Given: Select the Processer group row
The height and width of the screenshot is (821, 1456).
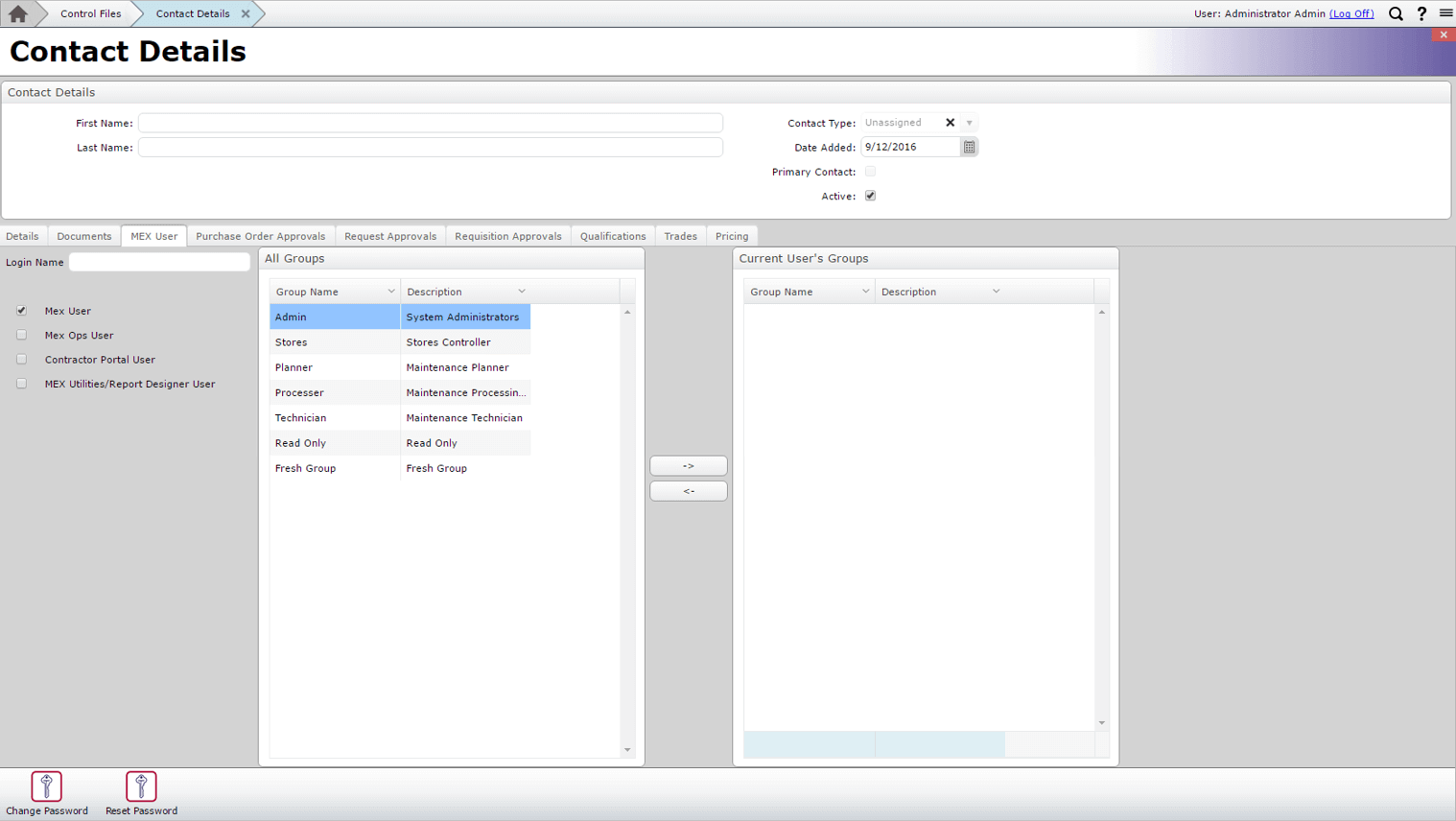Looking at the screenshot, I should click(400, 392).
